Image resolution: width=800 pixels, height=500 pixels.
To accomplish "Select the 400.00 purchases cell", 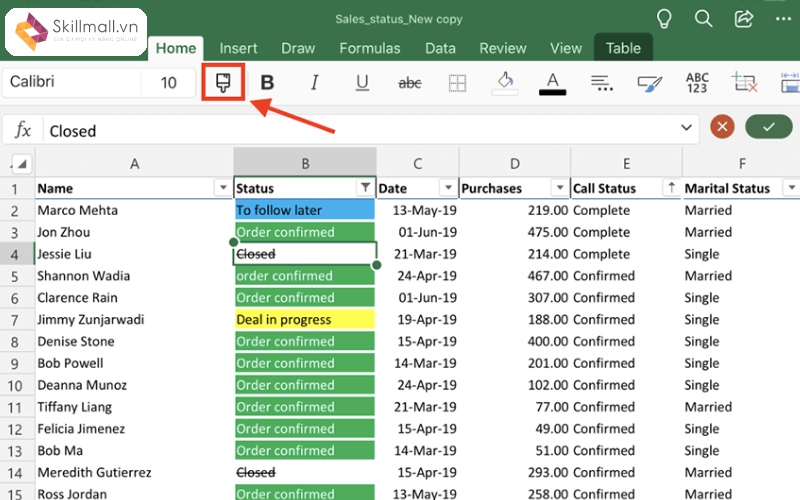I will (x=515, y=341).
